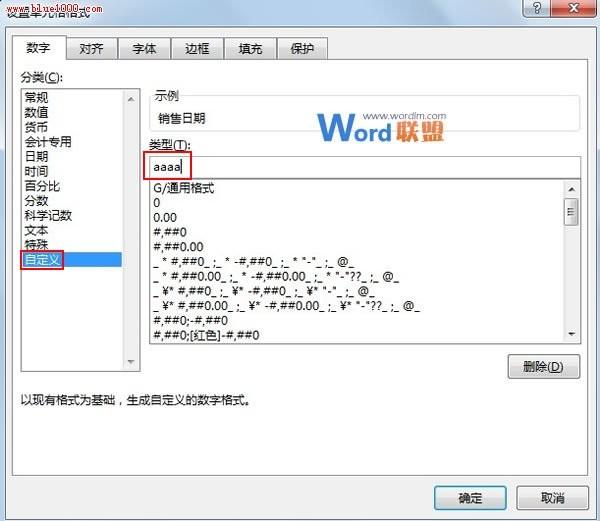Select 常规 in the category list
The image size is (600, 521).
click(x=36, y=98)
